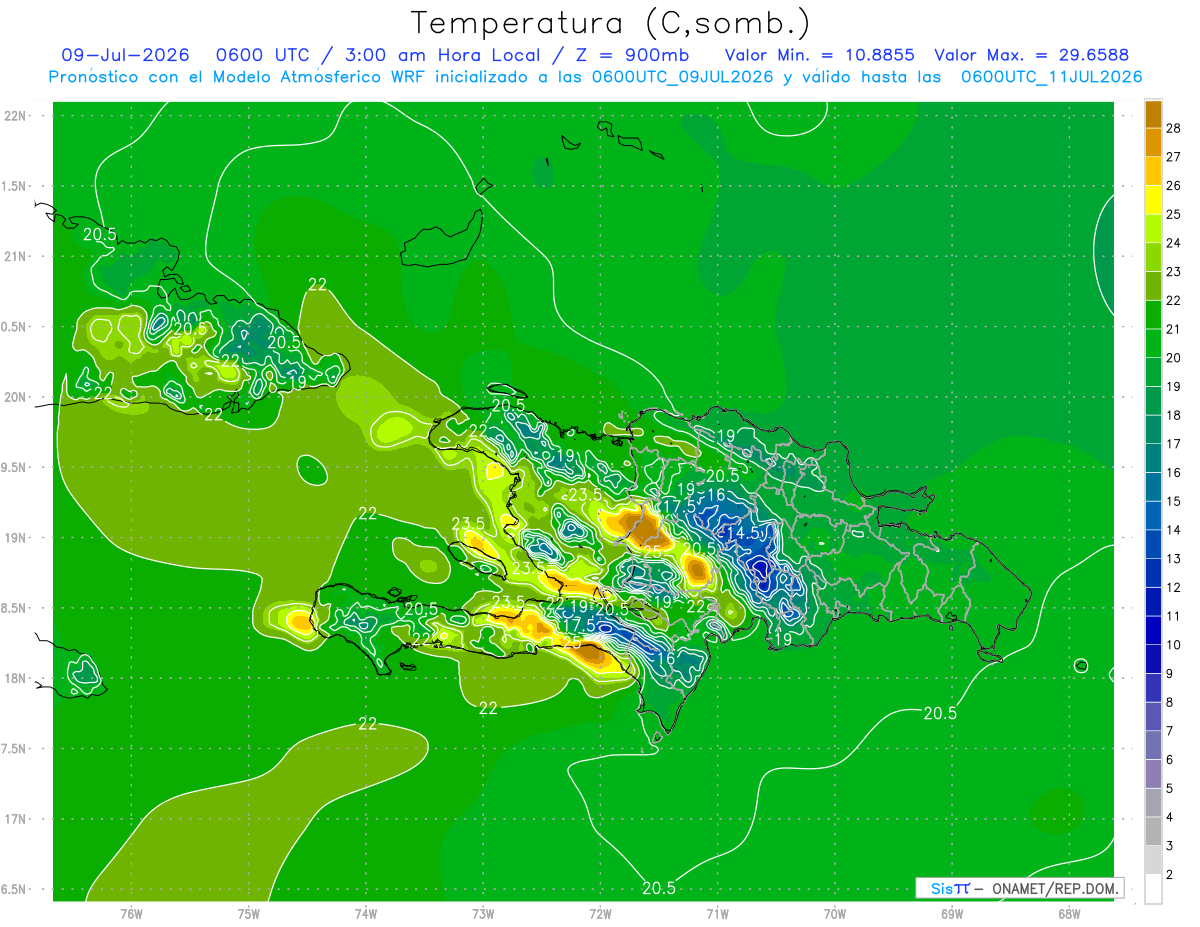Select 'Valor Min. = 10.8855' text
The width and height of the screenshot is (1200, 927).
click(x=820, y=55)
